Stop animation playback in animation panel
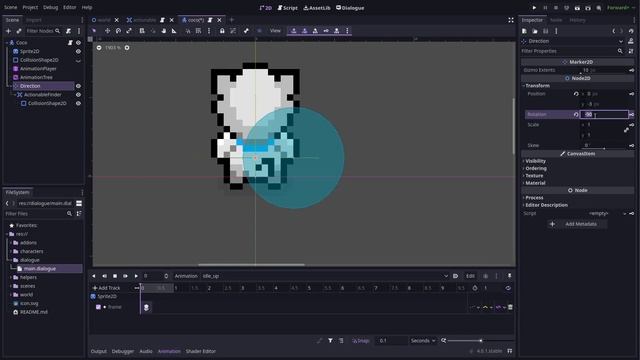Viewport: 640px width, 360px height. click(115, 276)
